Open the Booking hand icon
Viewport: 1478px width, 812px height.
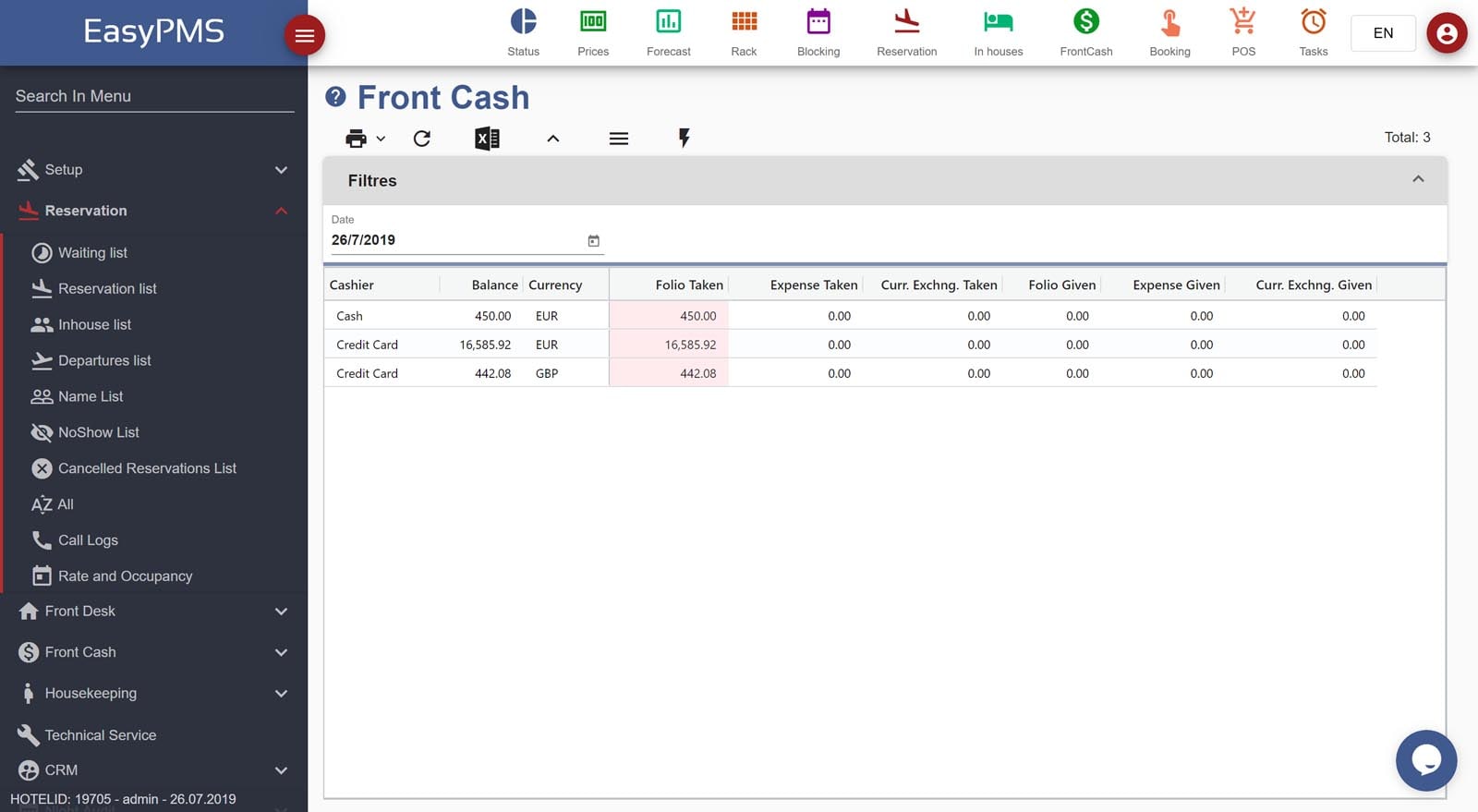1170,21
